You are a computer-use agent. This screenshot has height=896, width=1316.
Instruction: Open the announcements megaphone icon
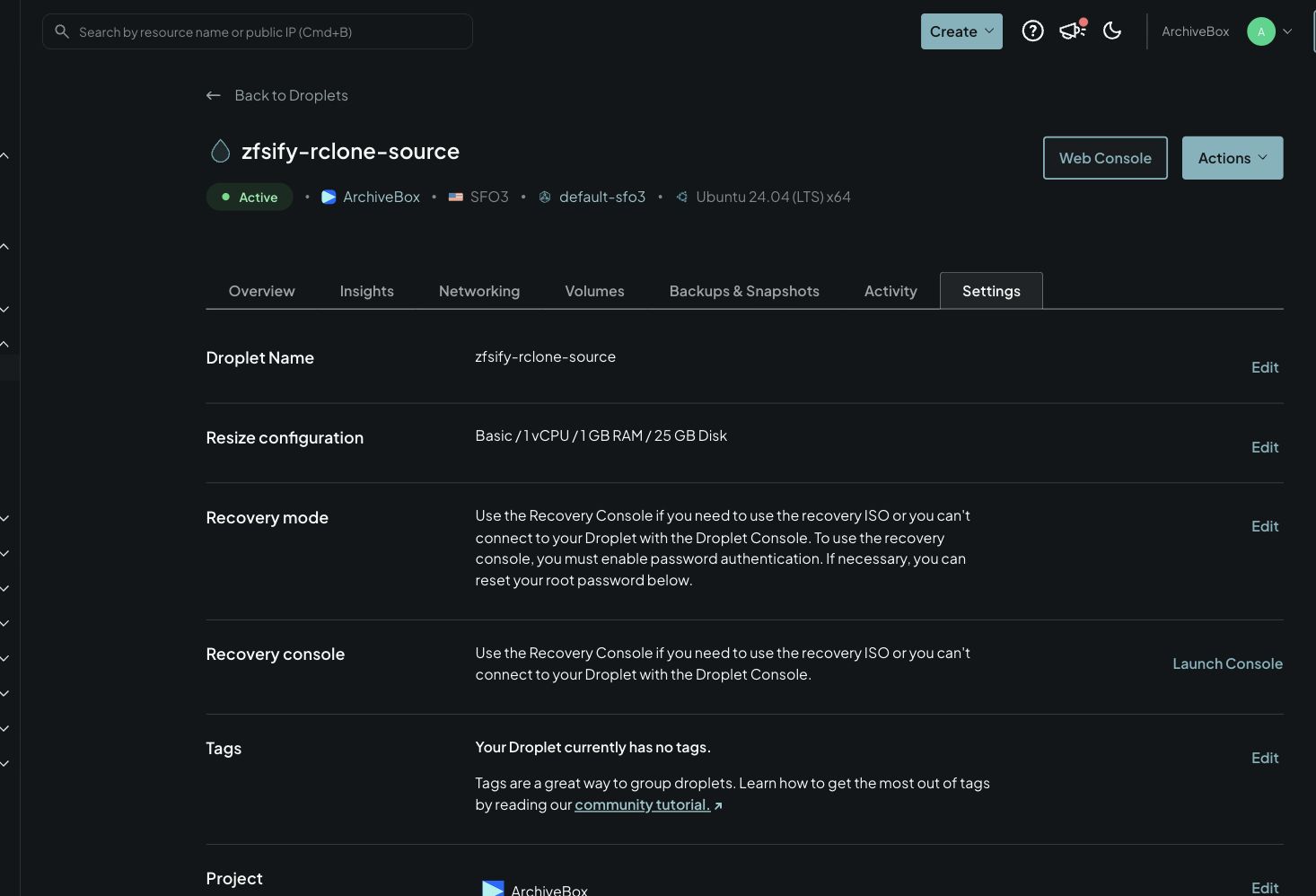1073,31
